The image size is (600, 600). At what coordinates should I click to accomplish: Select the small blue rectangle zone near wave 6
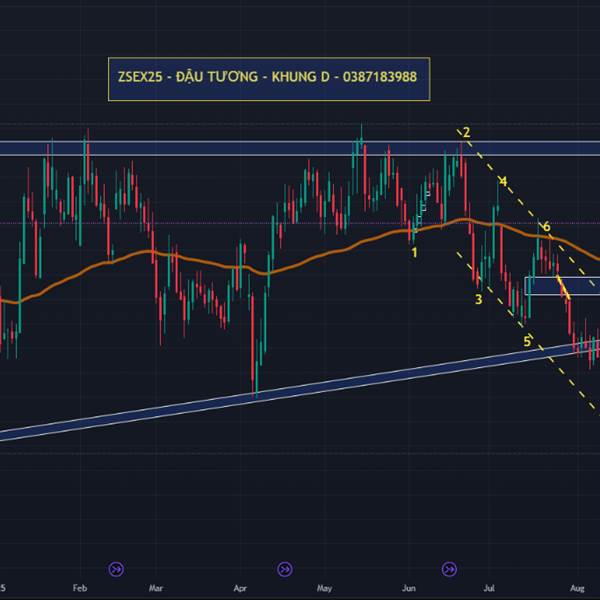(562, 286)
